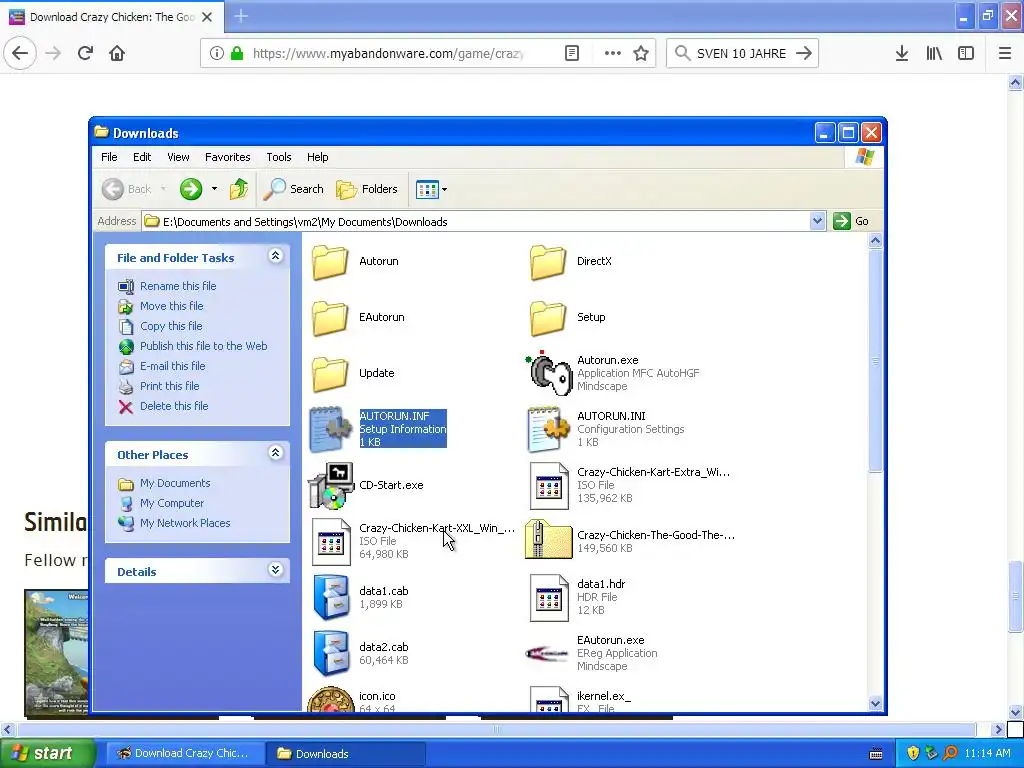Click the Up folder toolbar icon

click(239, 189)
